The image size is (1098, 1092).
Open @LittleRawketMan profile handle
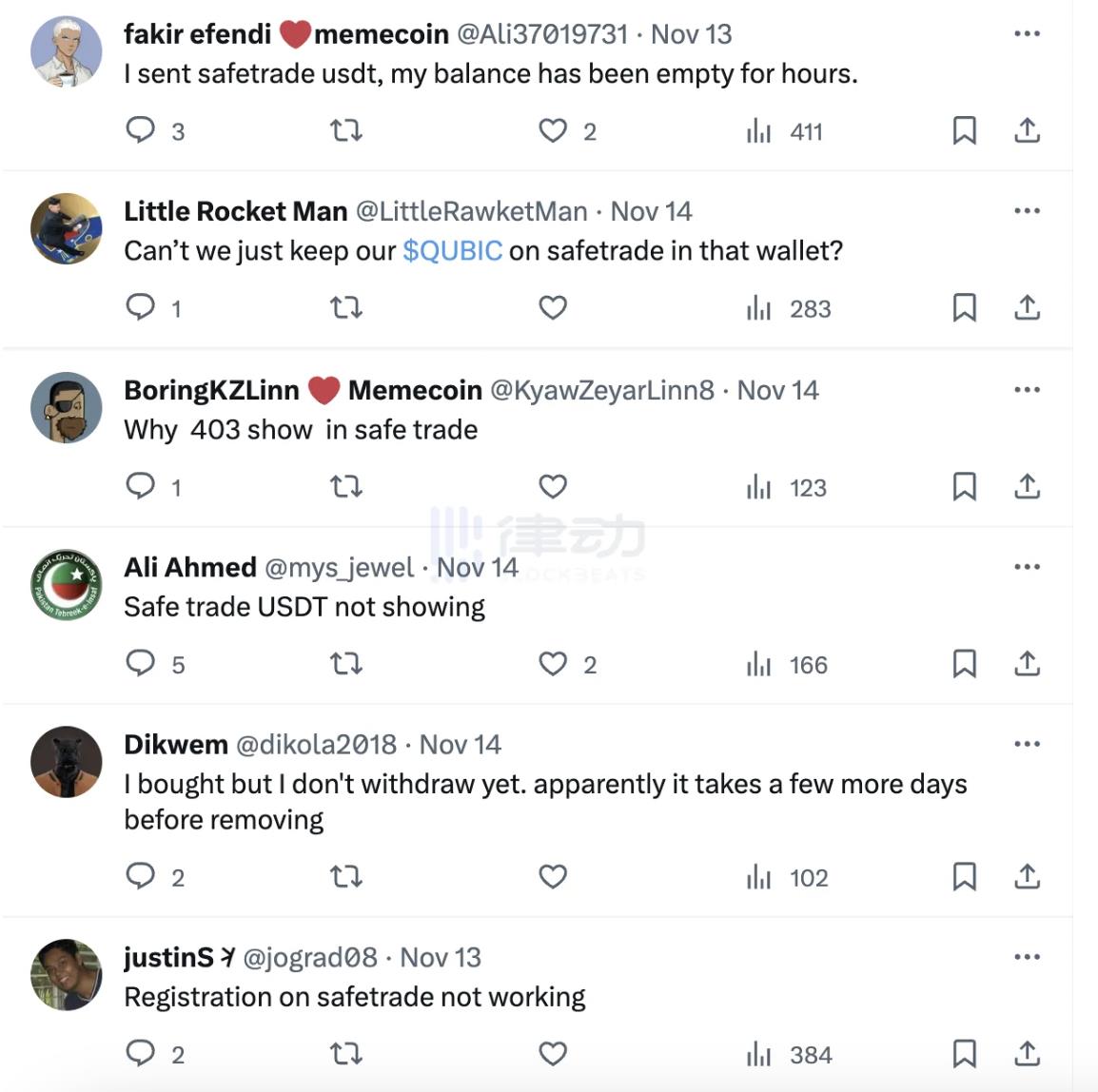click(x=471, y=210)
